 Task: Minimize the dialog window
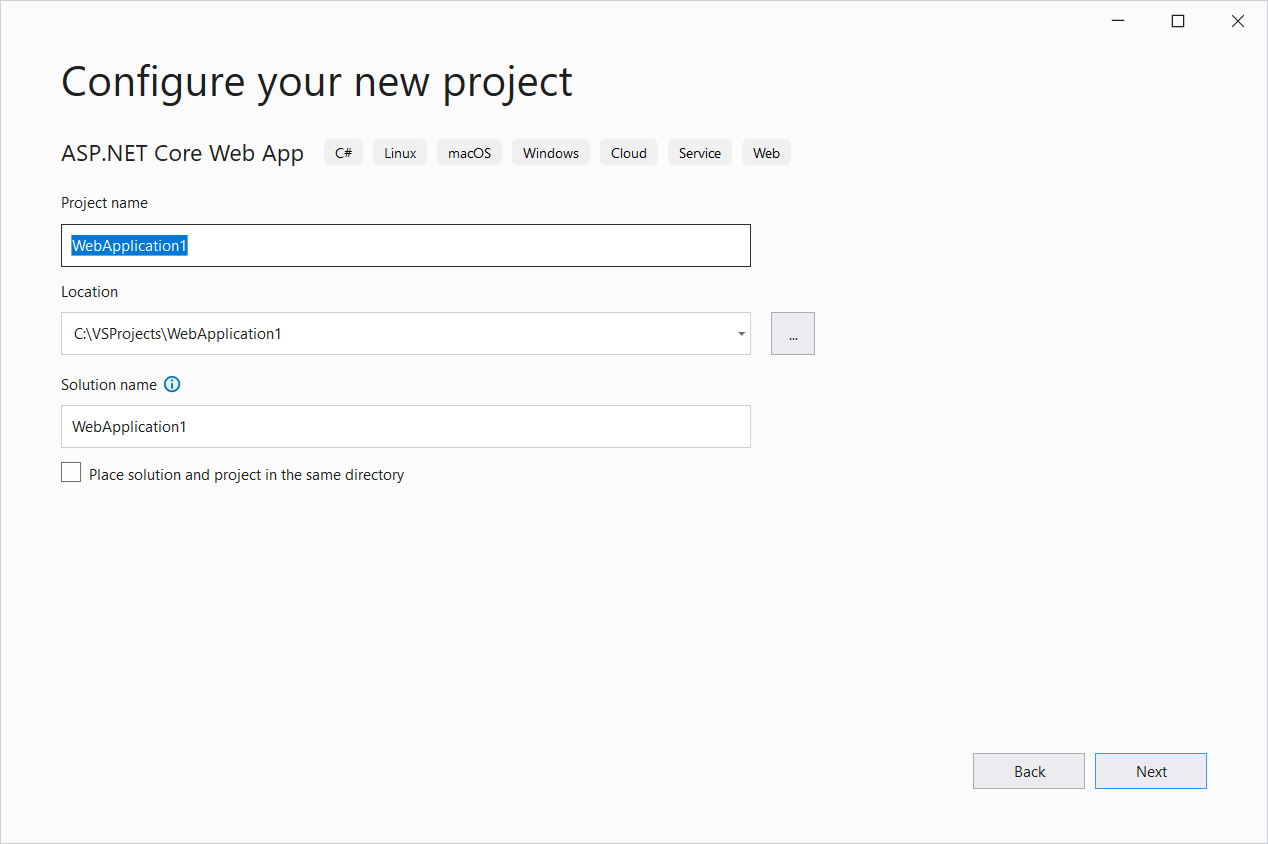(x=1118, y=21)
